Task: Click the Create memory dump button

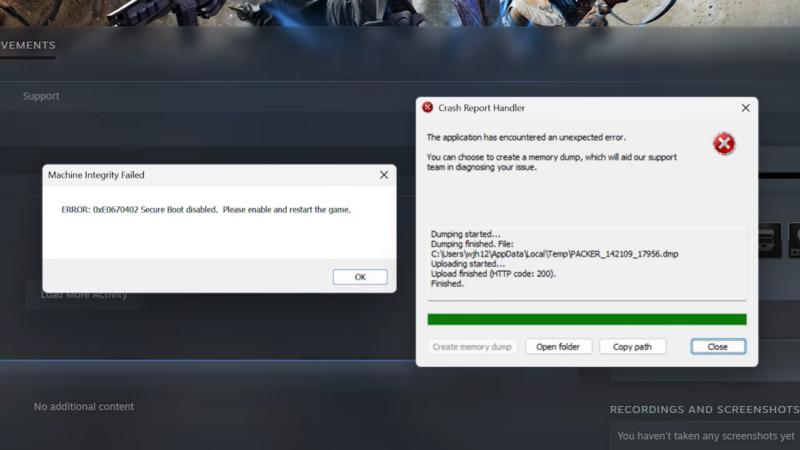Action: [472, 346]
